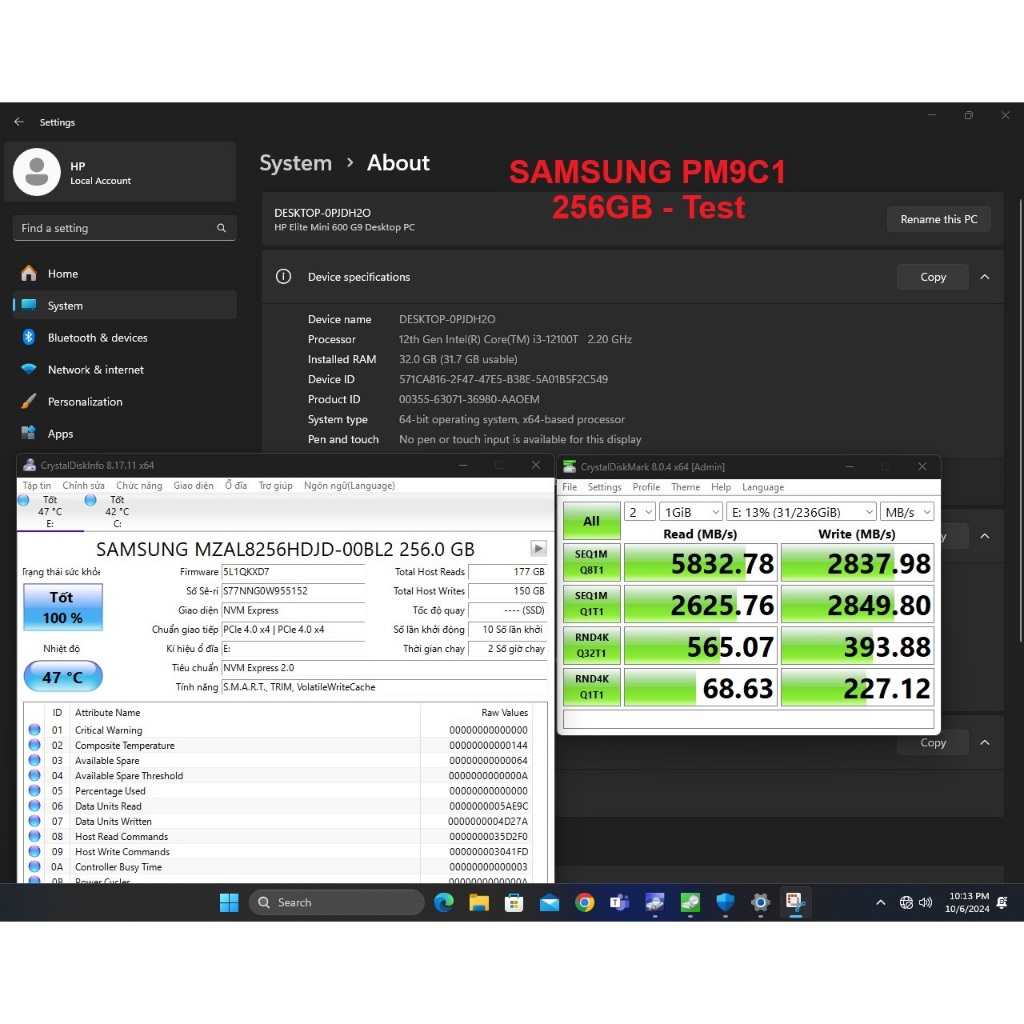Viewport: 1024px width, 1024px height.
Task: Open Google Chrome from the taskbar
Action: 585,902
